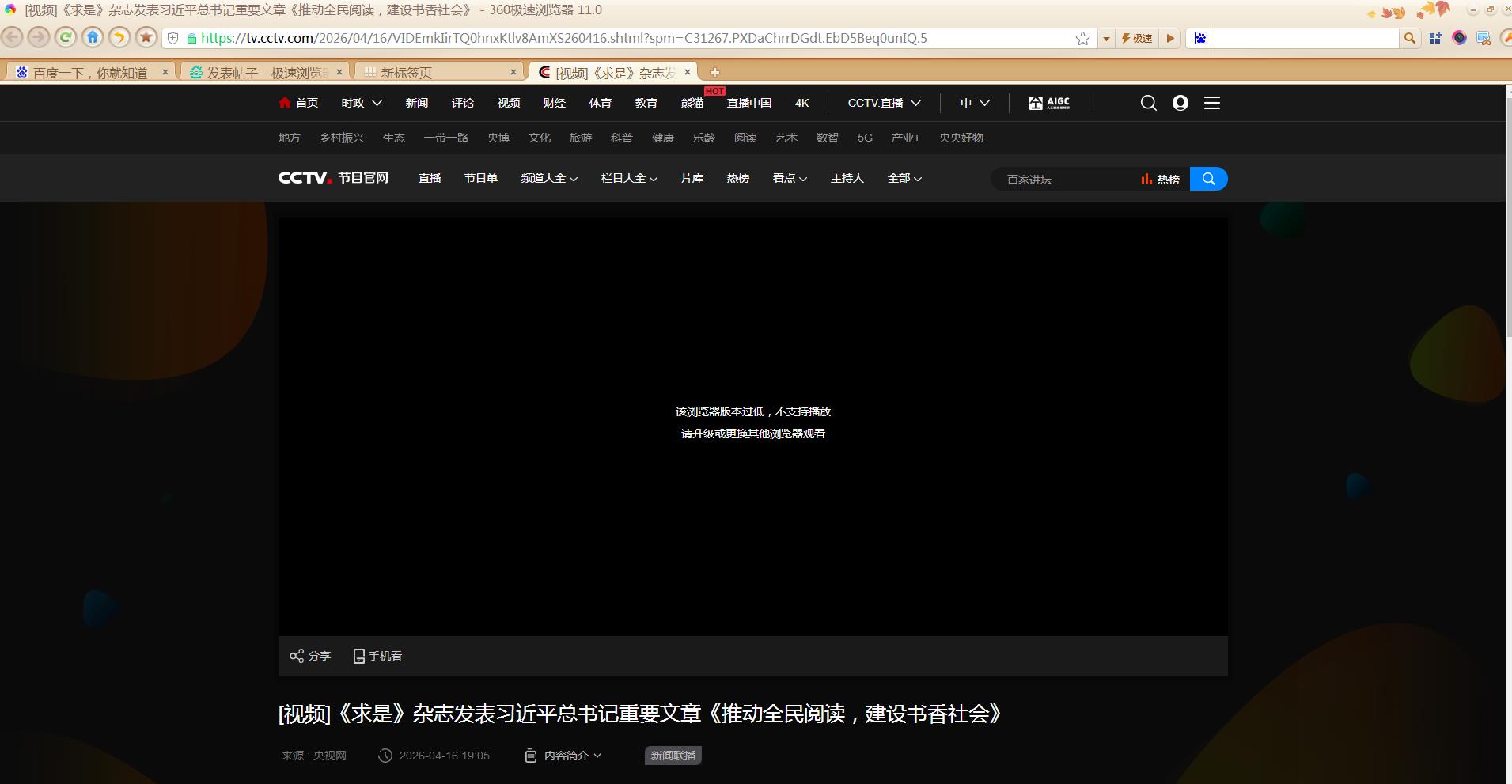The width and height of the screenshot is (1512, 784).
Task: Open the screenshot scissors tool icon
Action: (1484, 38)
